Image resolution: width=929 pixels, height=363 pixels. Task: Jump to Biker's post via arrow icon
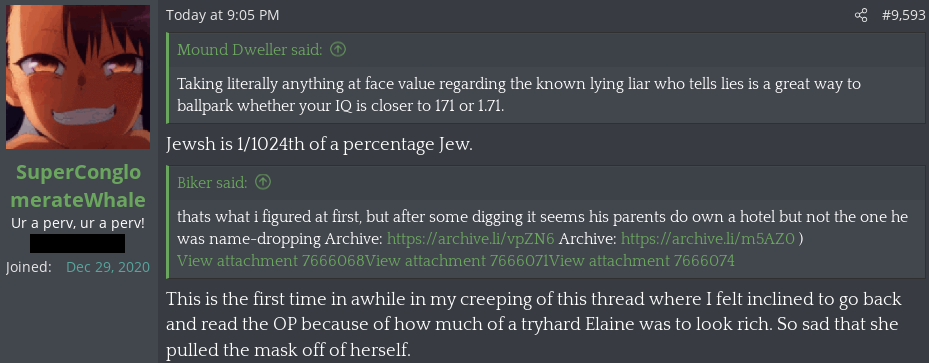click(262, 182)
